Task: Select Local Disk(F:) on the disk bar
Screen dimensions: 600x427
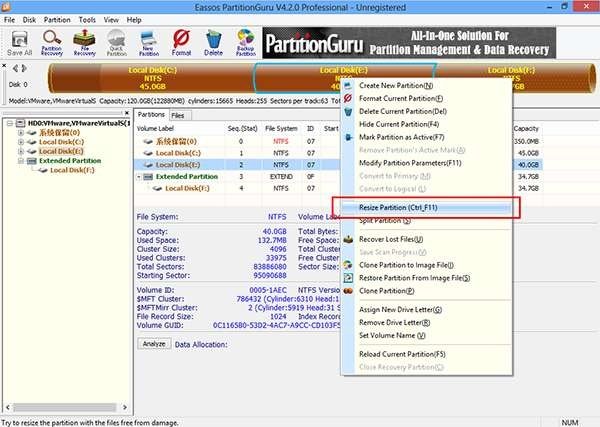Action: 515,78
